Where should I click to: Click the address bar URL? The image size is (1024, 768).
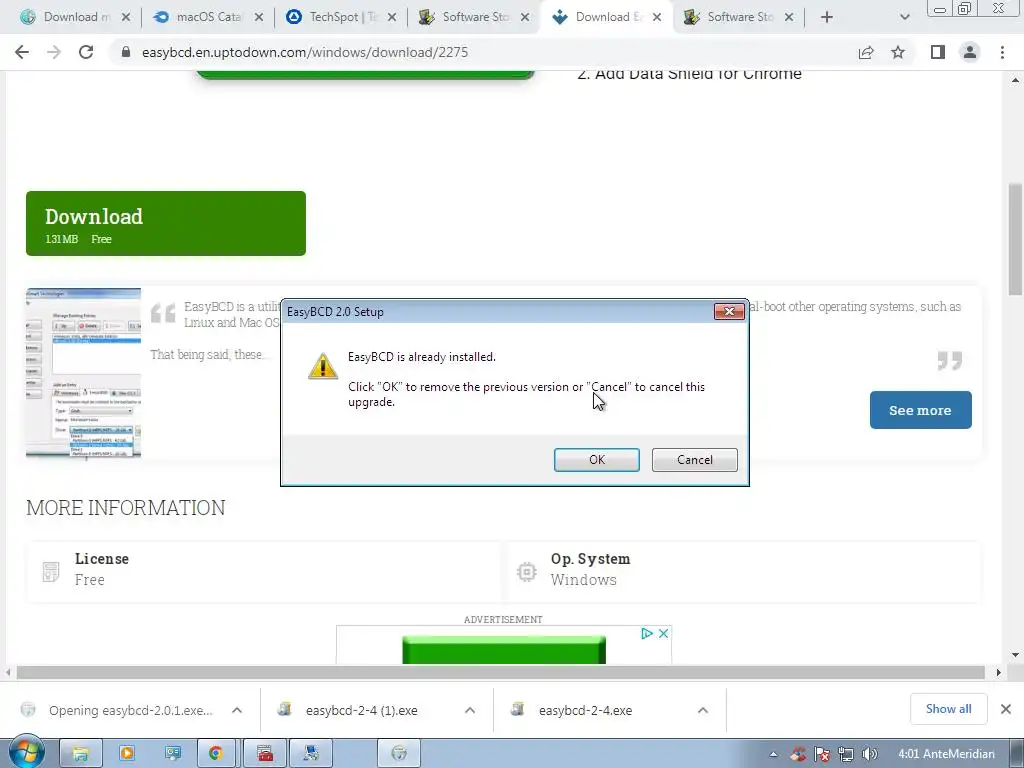pos(305,52)
